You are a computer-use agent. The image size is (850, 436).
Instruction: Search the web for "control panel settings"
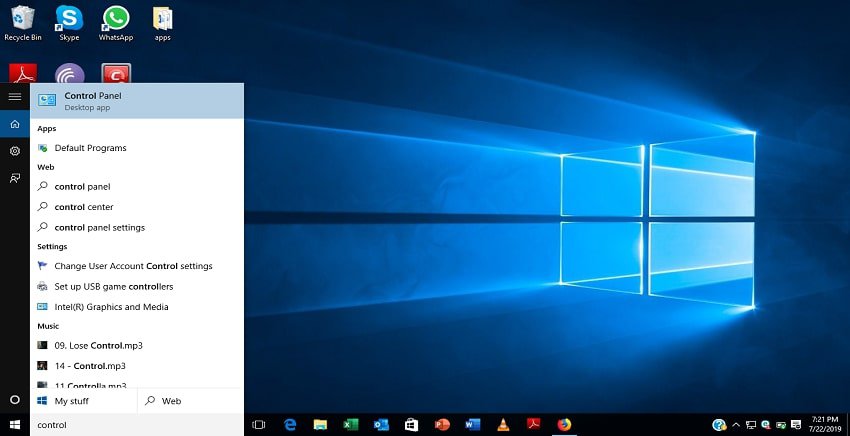coord(137,227)
